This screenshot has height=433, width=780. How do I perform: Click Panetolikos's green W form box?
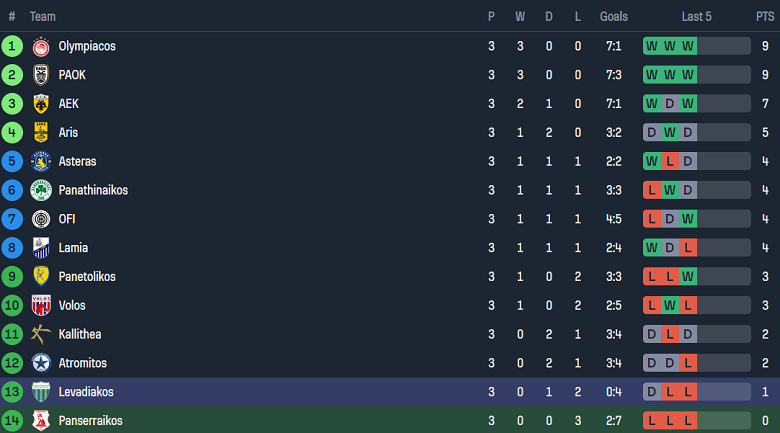(x=688, y=277)
